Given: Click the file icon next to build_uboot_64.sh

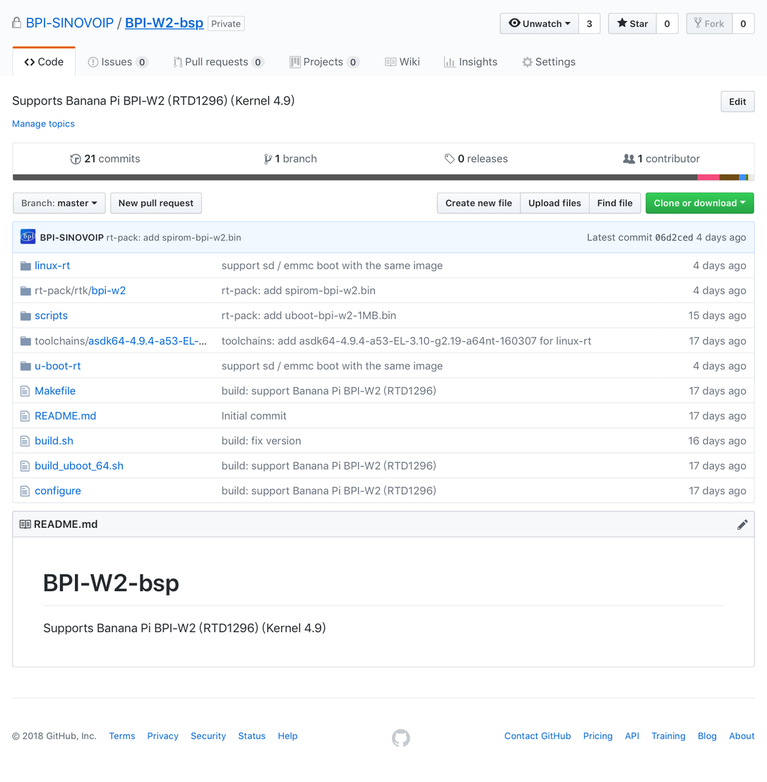Looking at the screenshot, I should coord(25,466).
